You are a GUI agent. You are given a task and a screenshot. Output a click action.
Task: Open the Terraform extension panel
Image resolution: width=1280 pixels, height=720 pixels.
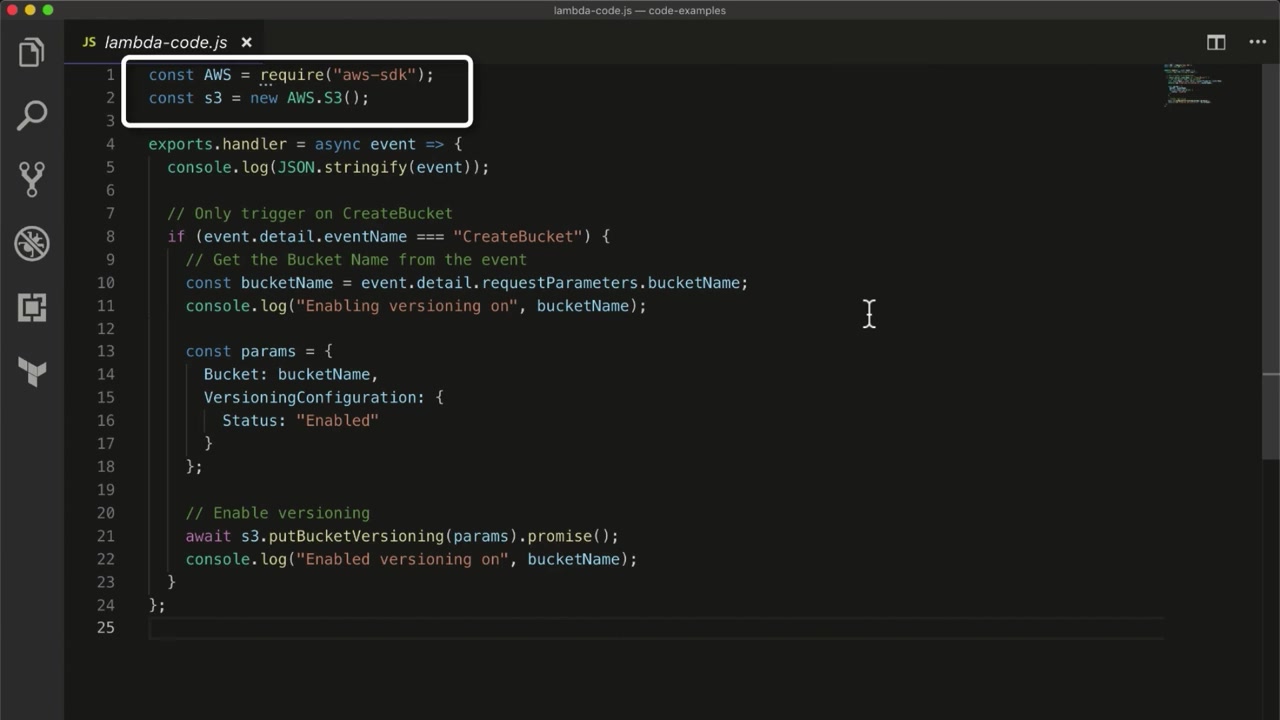[x=32, y=372]
